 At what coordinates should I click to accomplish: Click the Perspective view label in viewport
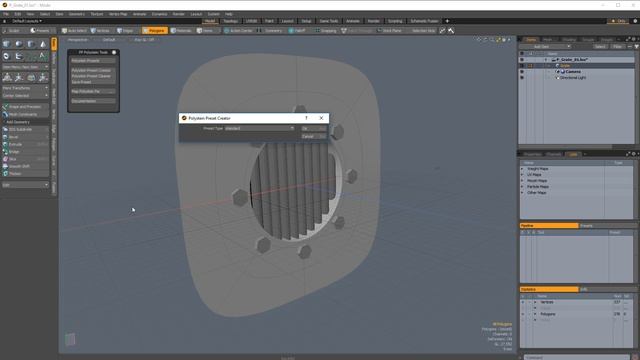(x=78, y=40)
